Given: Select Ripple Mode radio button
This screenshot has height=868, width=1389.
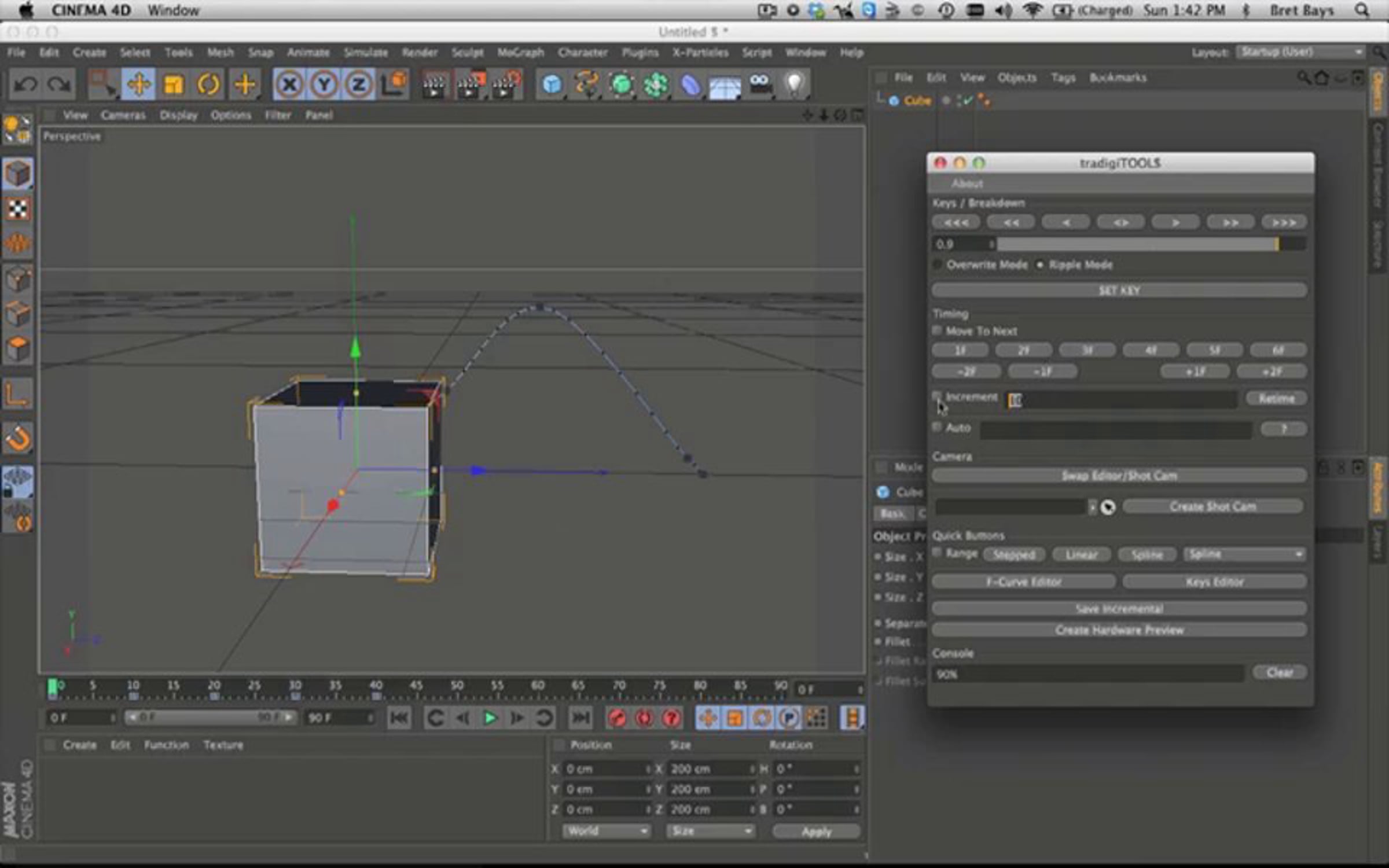Looking at the screenshot, I should tap(1040, 265).
